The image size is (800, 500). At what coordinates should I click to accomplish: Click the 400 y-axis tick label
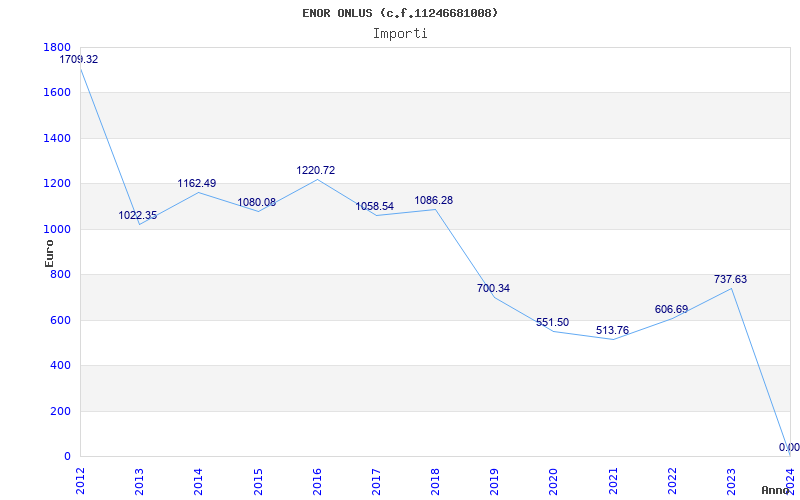60,366
